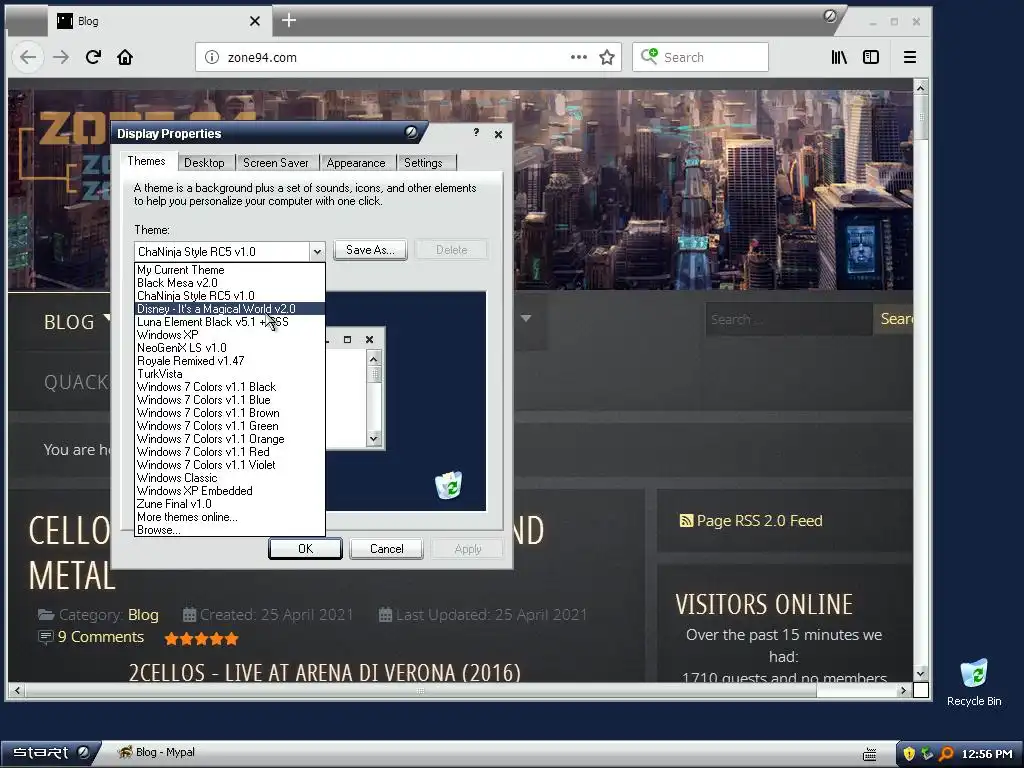Open a new browser tab
The width and height of the screenshot is (1024, 768).
(x=289, y=21)
